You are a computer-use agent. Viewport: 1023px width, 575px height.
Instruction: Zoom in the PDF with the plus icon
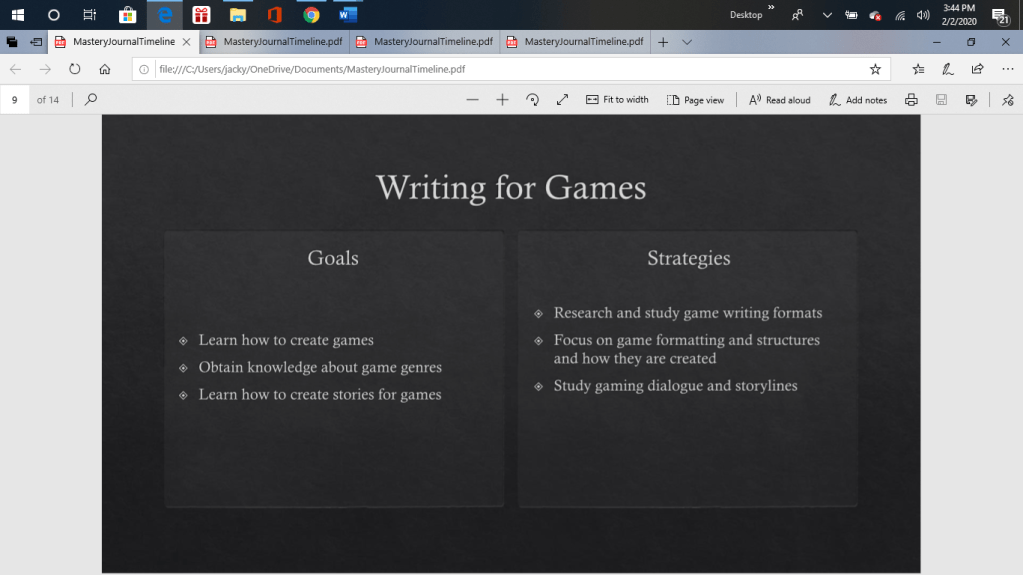[x=502, y=100]
